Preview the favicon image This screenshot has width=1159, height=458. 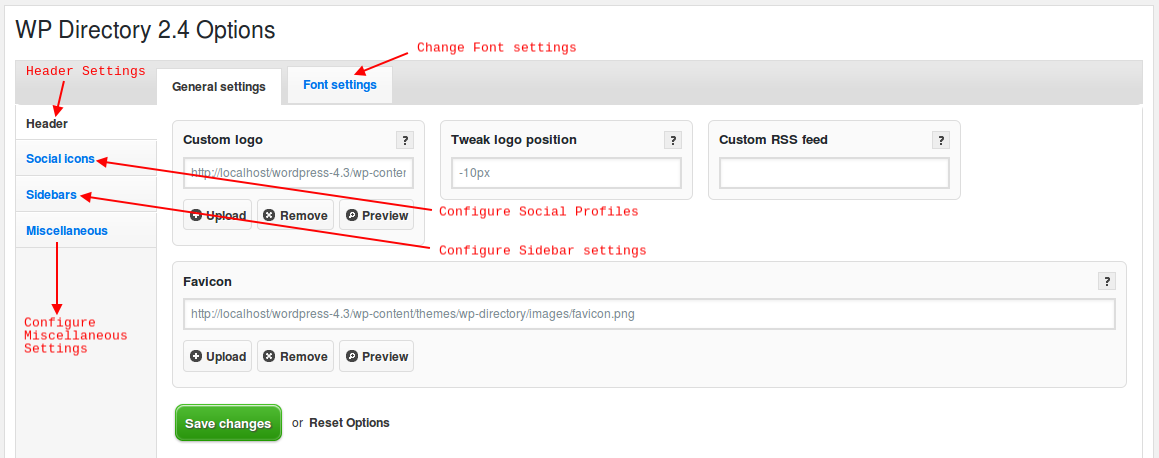(x=376, y=356)
